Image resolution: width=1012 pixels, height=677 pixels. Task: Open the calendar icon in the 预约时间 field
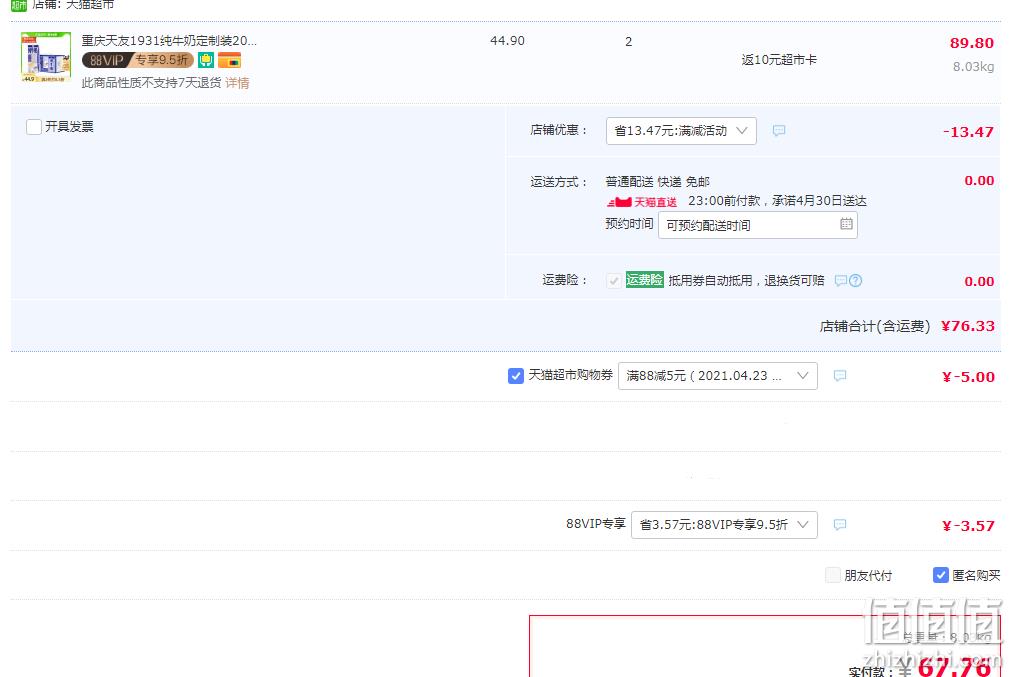pyautogui.click(x=846, y=224)
